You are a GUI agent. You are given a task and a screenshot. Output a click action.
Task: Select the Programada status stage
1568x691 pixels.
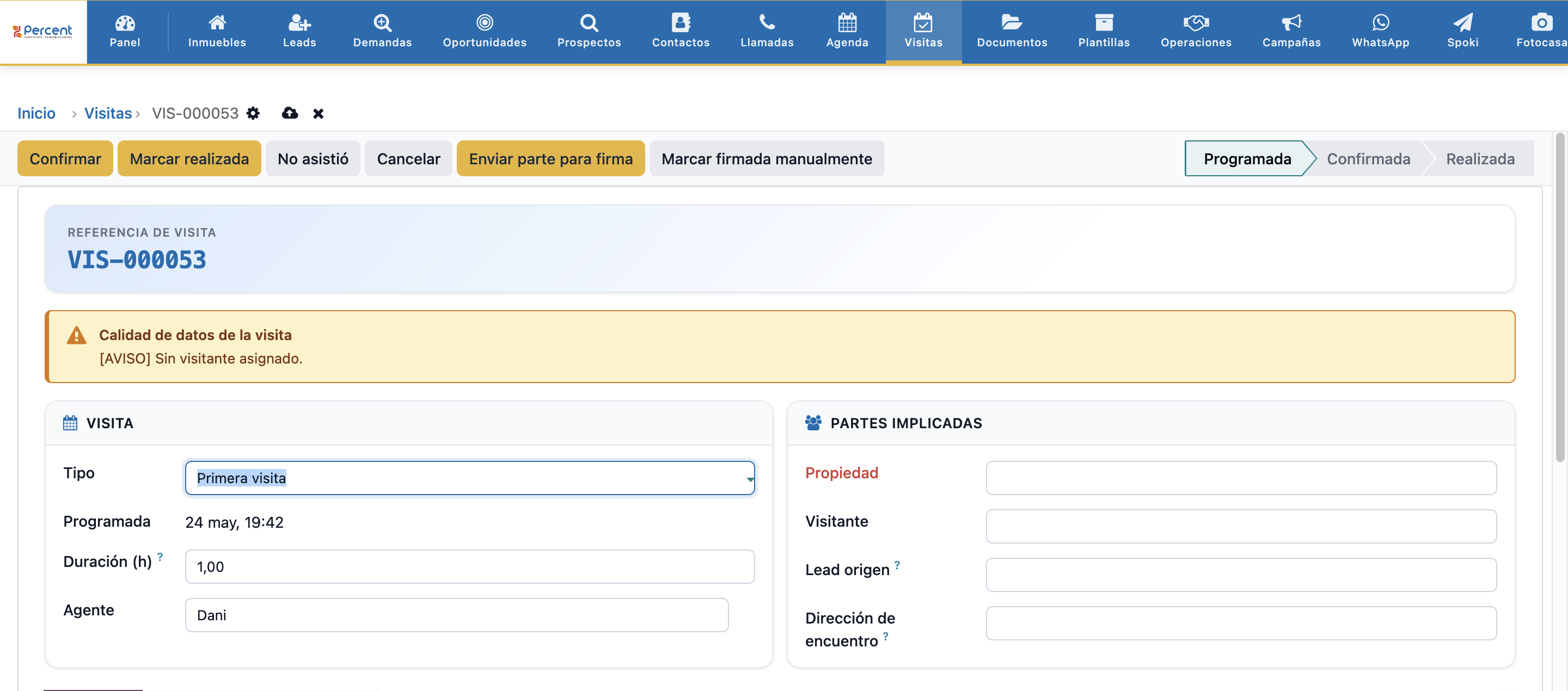(x=1247, y=159)
